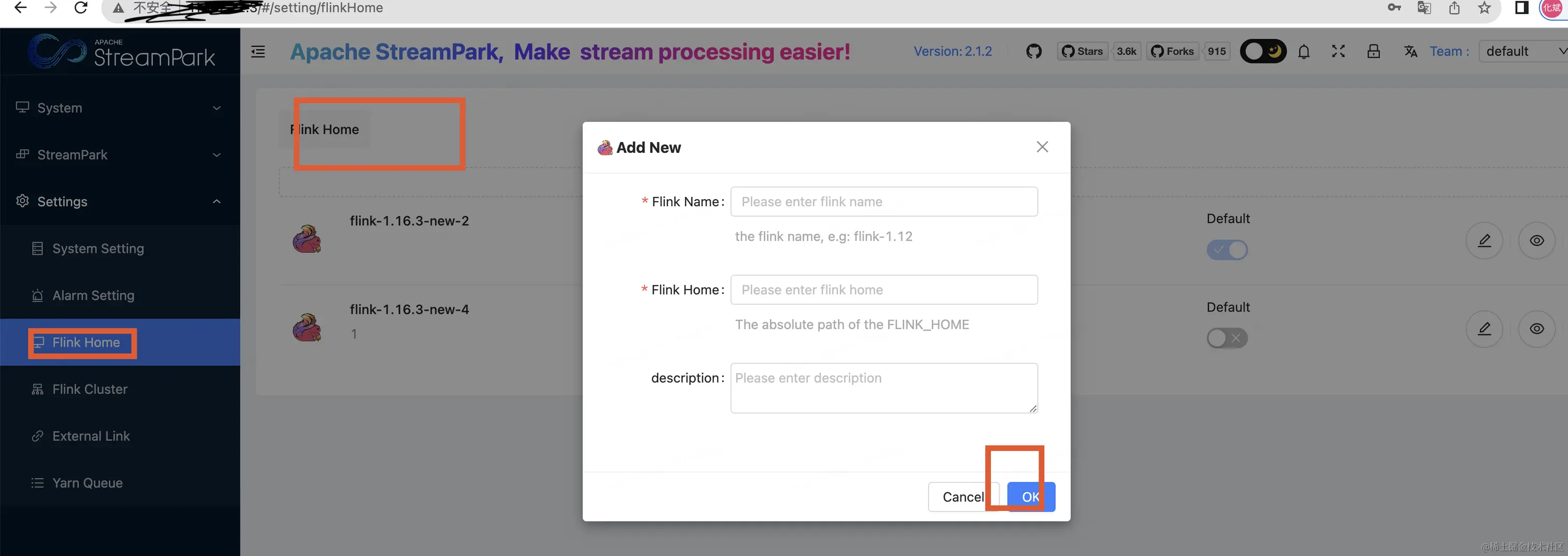Enable Default switch for flink-1.16.3-new-4
The height and width of the screenshot is (556, 1568).
pyautogui.click(x=1227, y=338)
